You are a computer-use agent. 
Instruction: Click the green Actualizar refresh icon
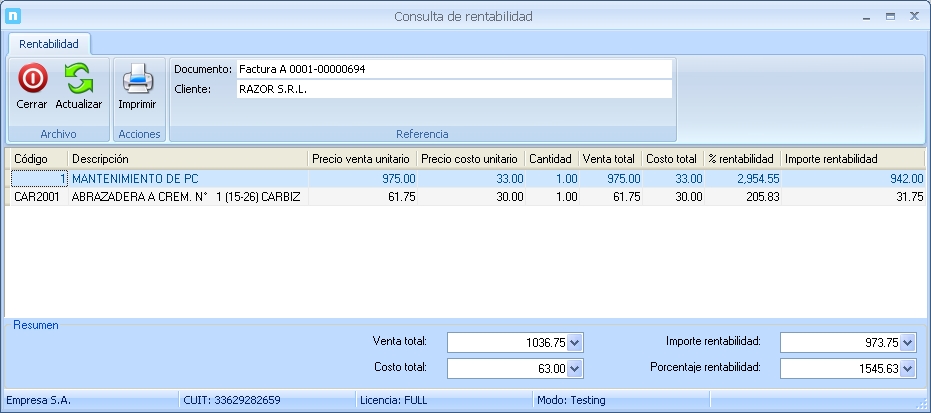[79, 78]
